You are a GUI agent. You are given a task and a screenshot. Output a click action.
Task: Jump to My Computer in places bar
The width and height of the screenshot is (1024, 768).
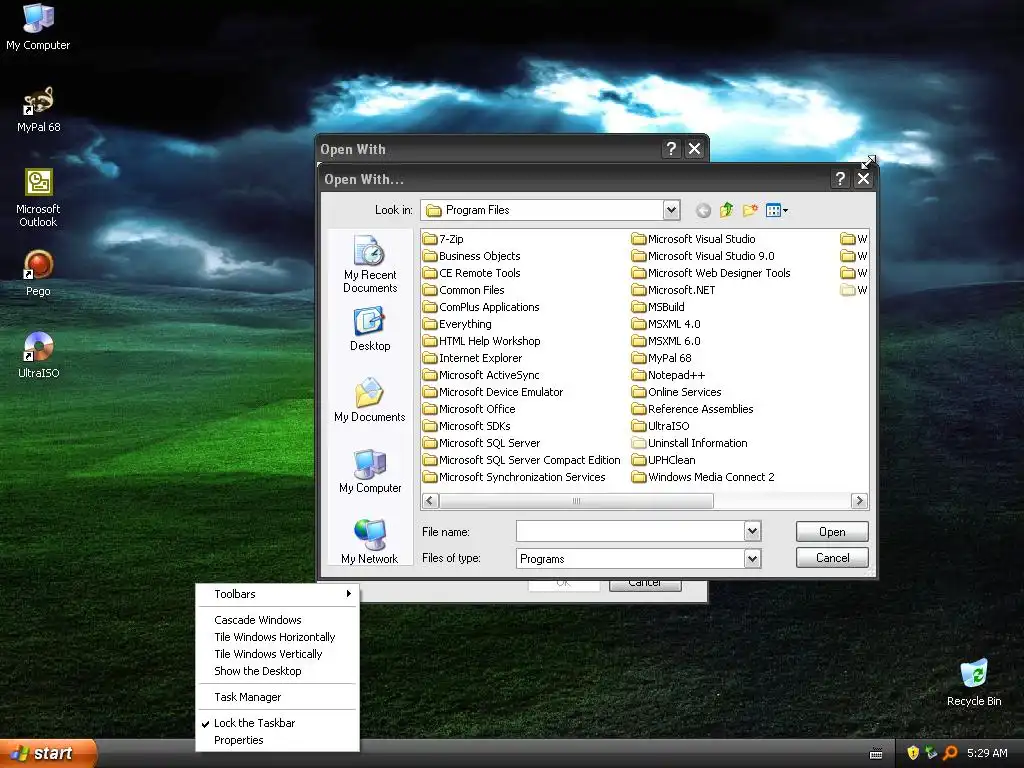pyautogui.click(x=370, y=472)
